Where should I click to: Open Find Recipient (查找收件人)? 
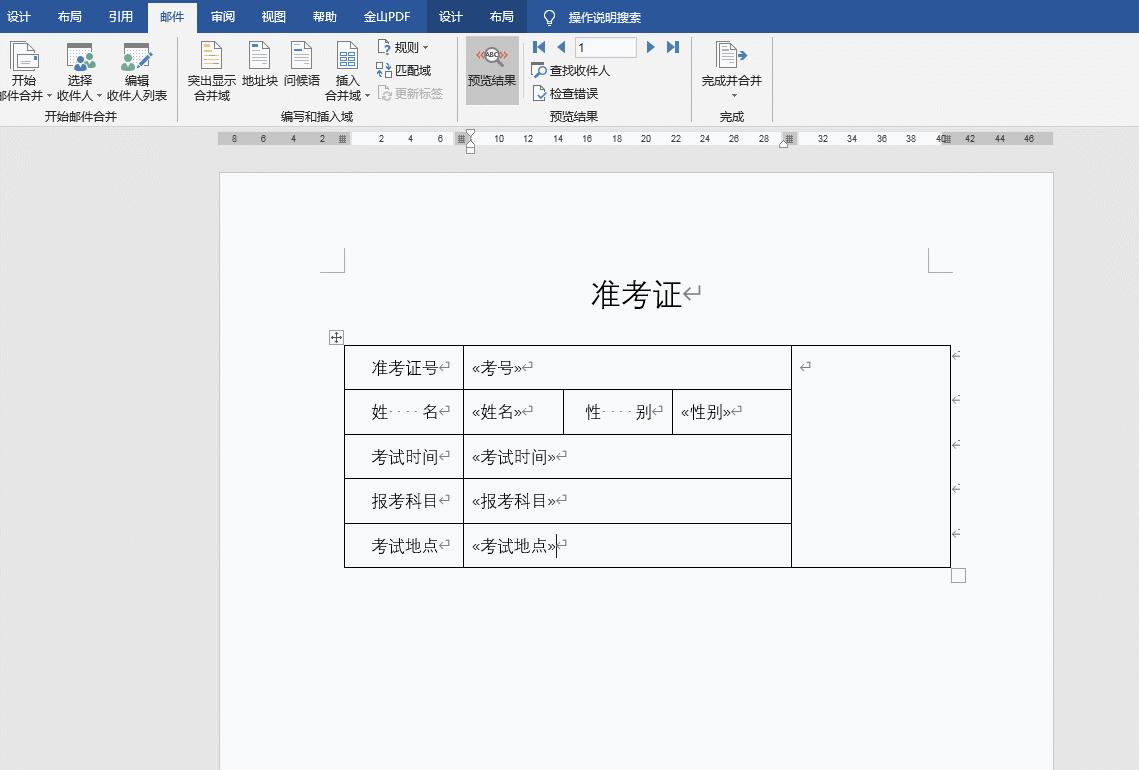[571, 70]
